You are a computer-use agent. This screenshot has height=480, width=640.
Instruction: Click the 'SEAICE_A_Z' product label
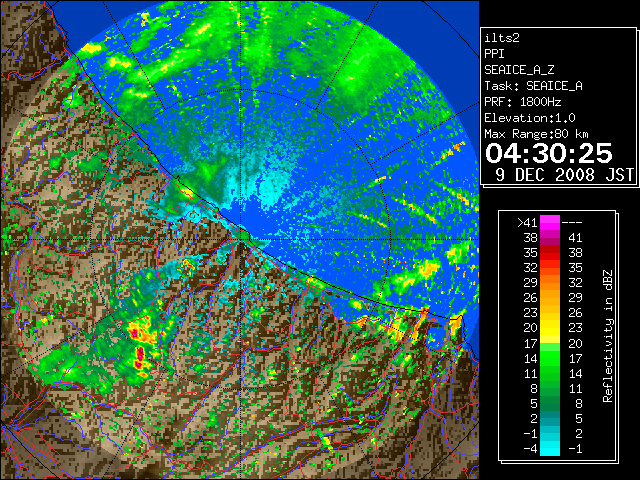click(519, 70)
